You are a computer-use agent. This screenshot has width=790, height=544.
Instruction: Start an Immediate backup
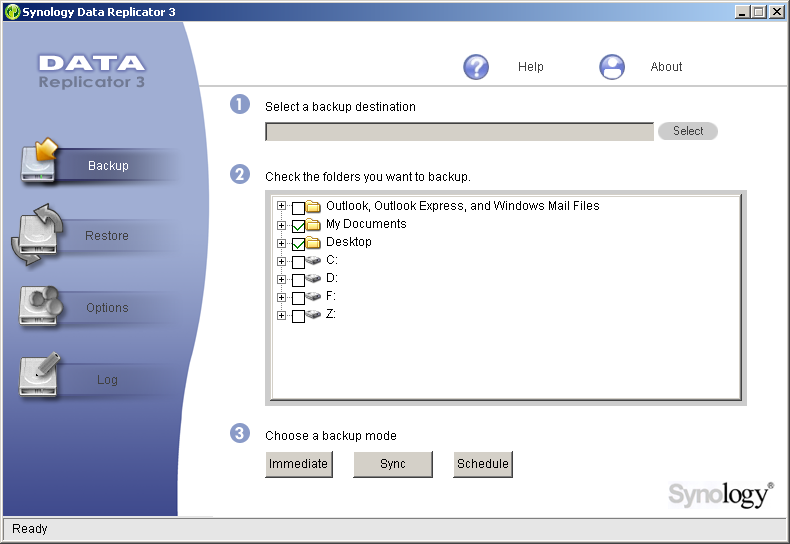[x=299, y=464]
